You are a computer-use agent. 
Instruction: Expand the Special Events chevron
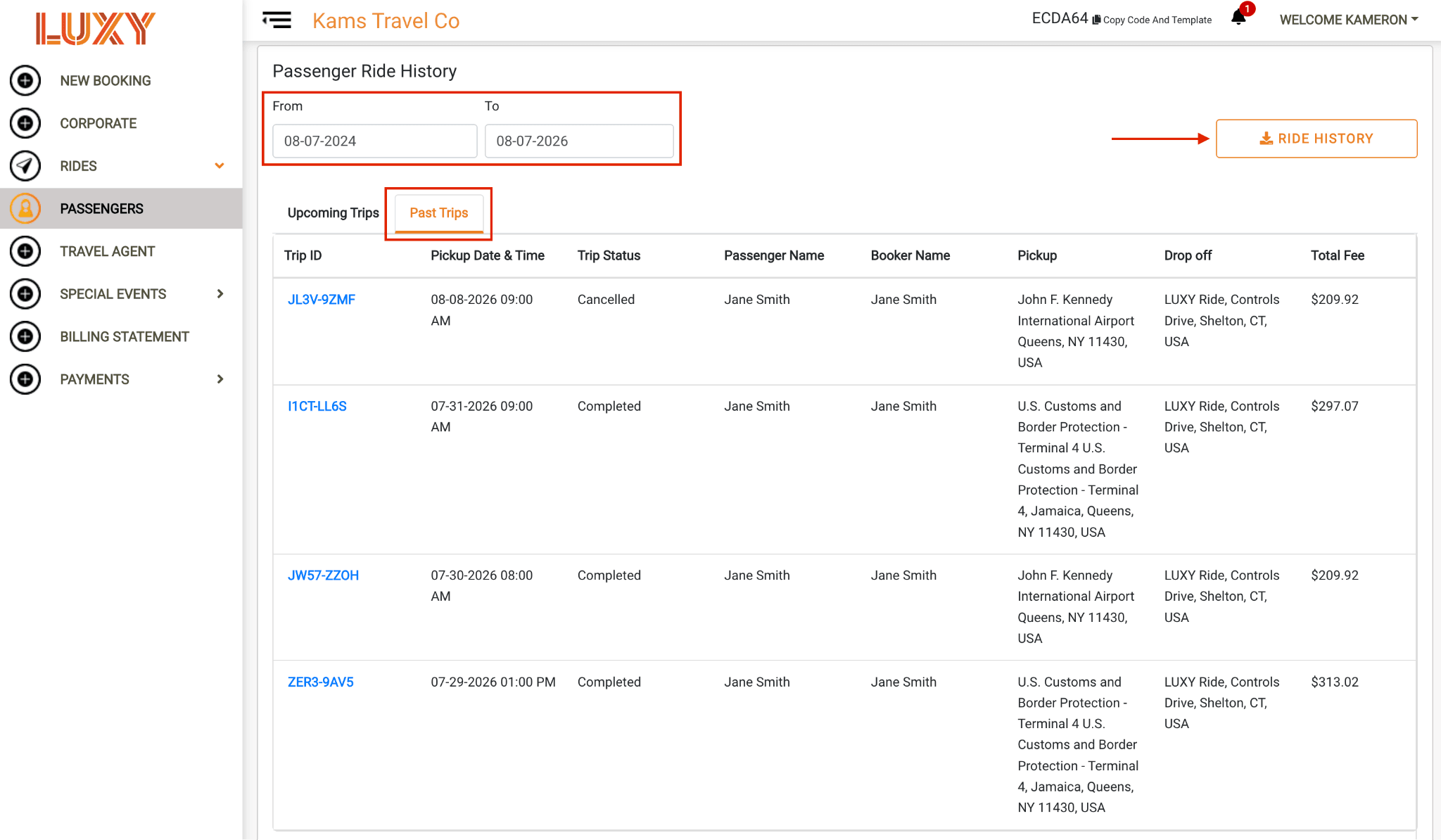220,293
